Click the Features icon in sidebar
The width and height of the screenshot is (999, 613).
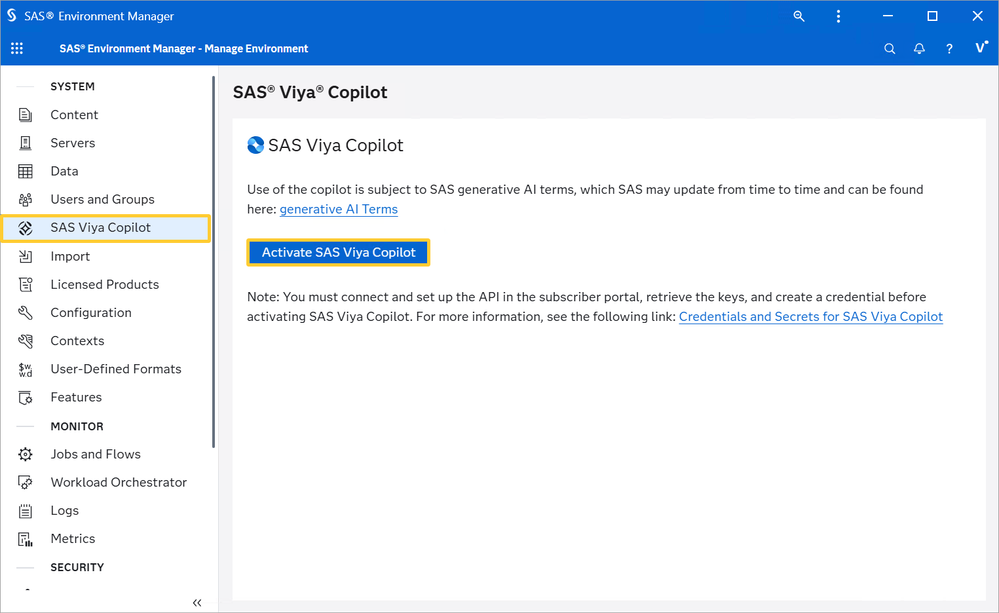click(x=25, y=397)
